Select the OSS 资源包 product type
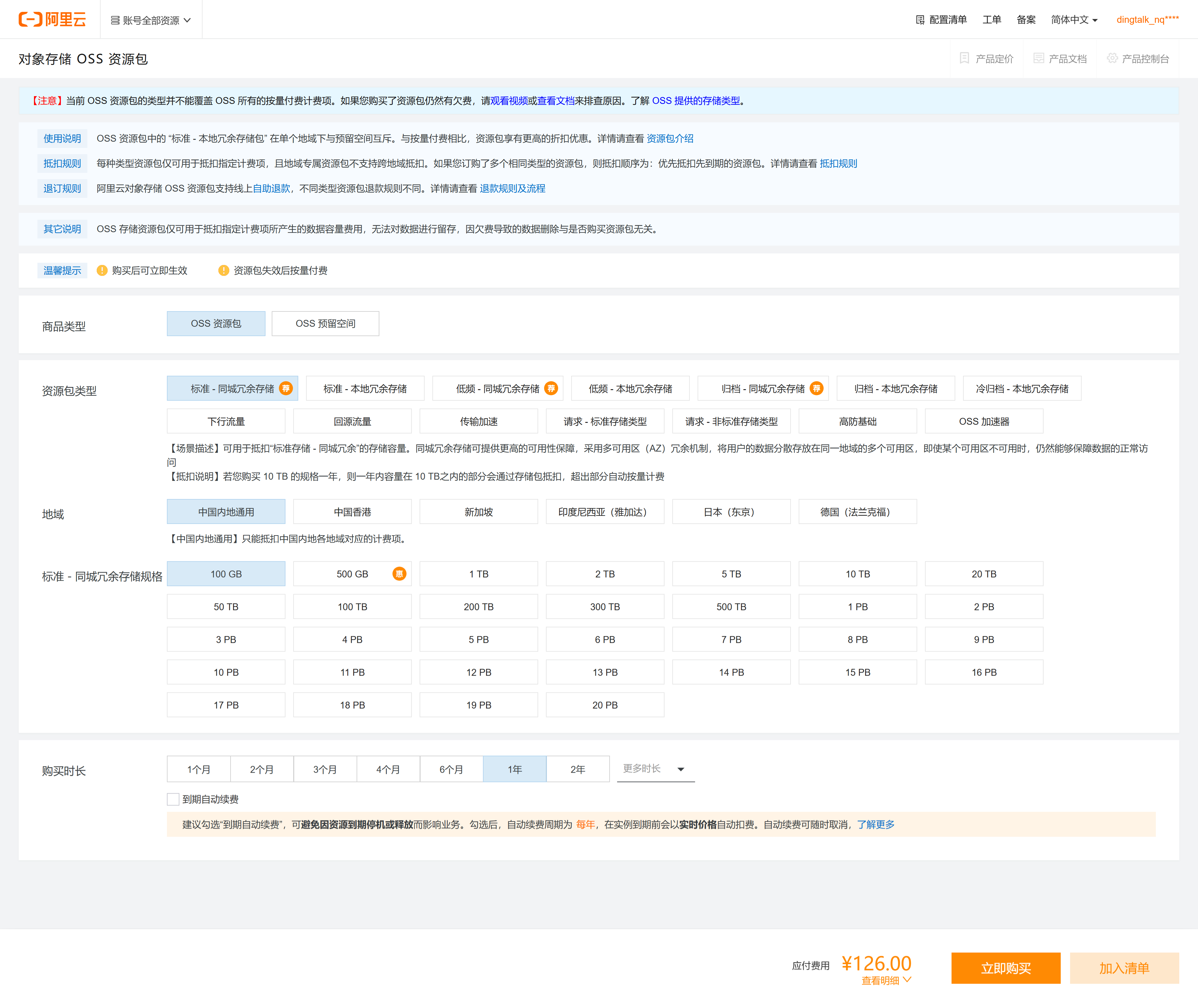This screenshot has width=1198, height=1008. point(216,323)
